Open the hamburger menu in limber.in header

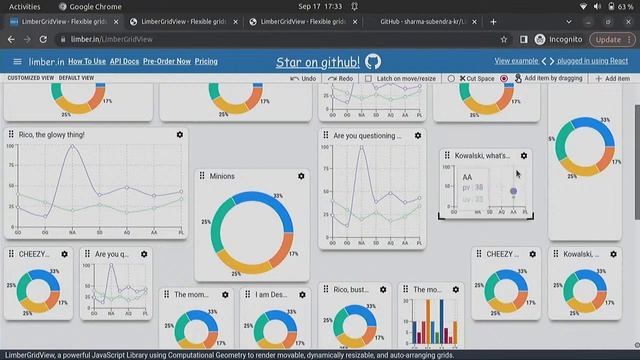tap(17, 61)
